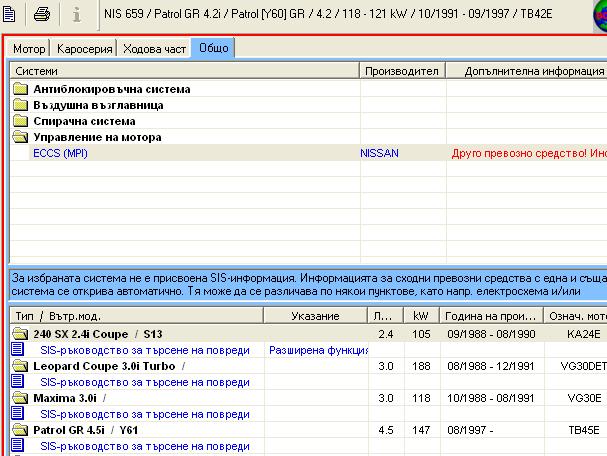
Task: Sort by the Системи column header
Action: coord(185,71)
